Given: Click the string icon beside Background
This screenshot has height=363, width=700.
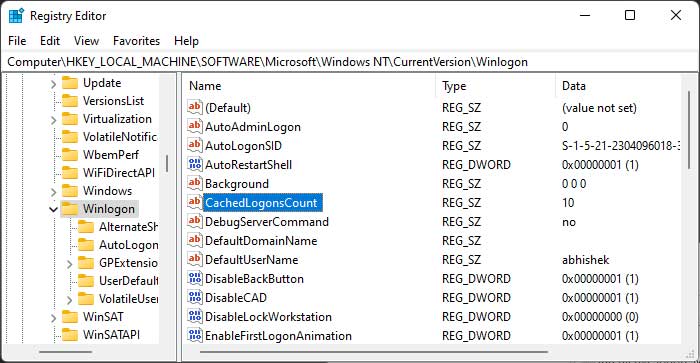Looking at the screenshot, I should tap(195, 184).
